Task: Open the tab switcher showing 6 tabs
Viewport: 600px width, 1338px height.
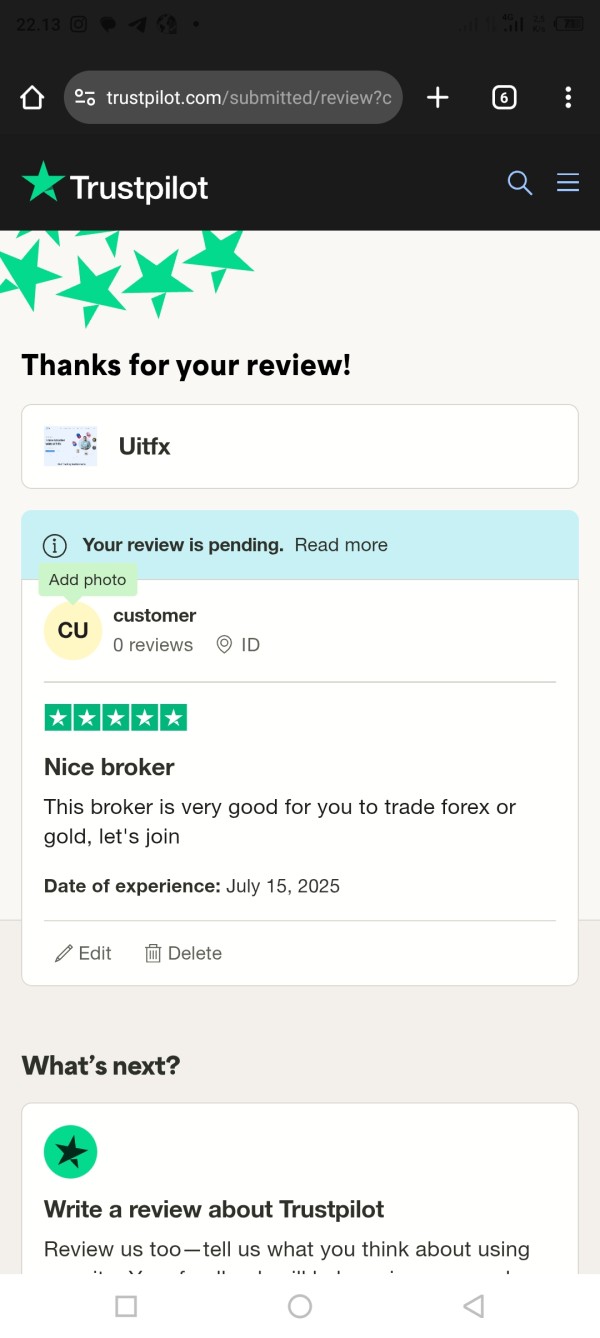Action: tap(504, 98)
